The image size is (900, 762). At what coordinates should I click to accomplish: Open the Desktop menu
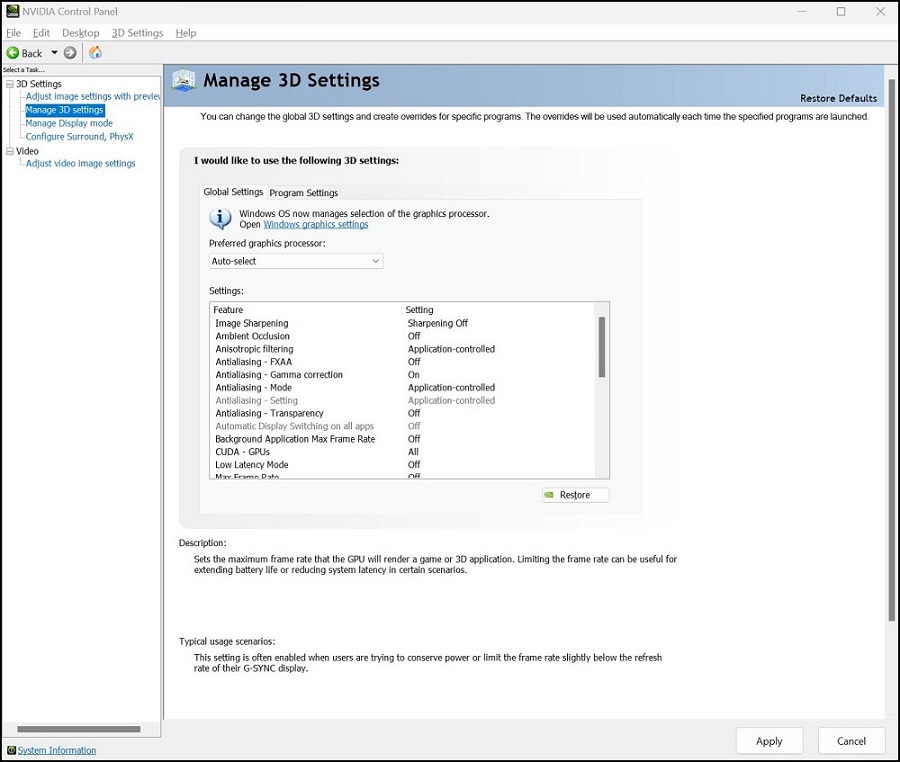tap(80, 32)
